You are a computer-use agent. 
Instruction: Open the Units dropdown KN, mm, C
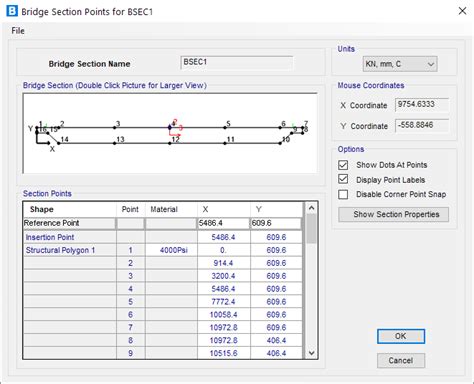coord(400,64)
